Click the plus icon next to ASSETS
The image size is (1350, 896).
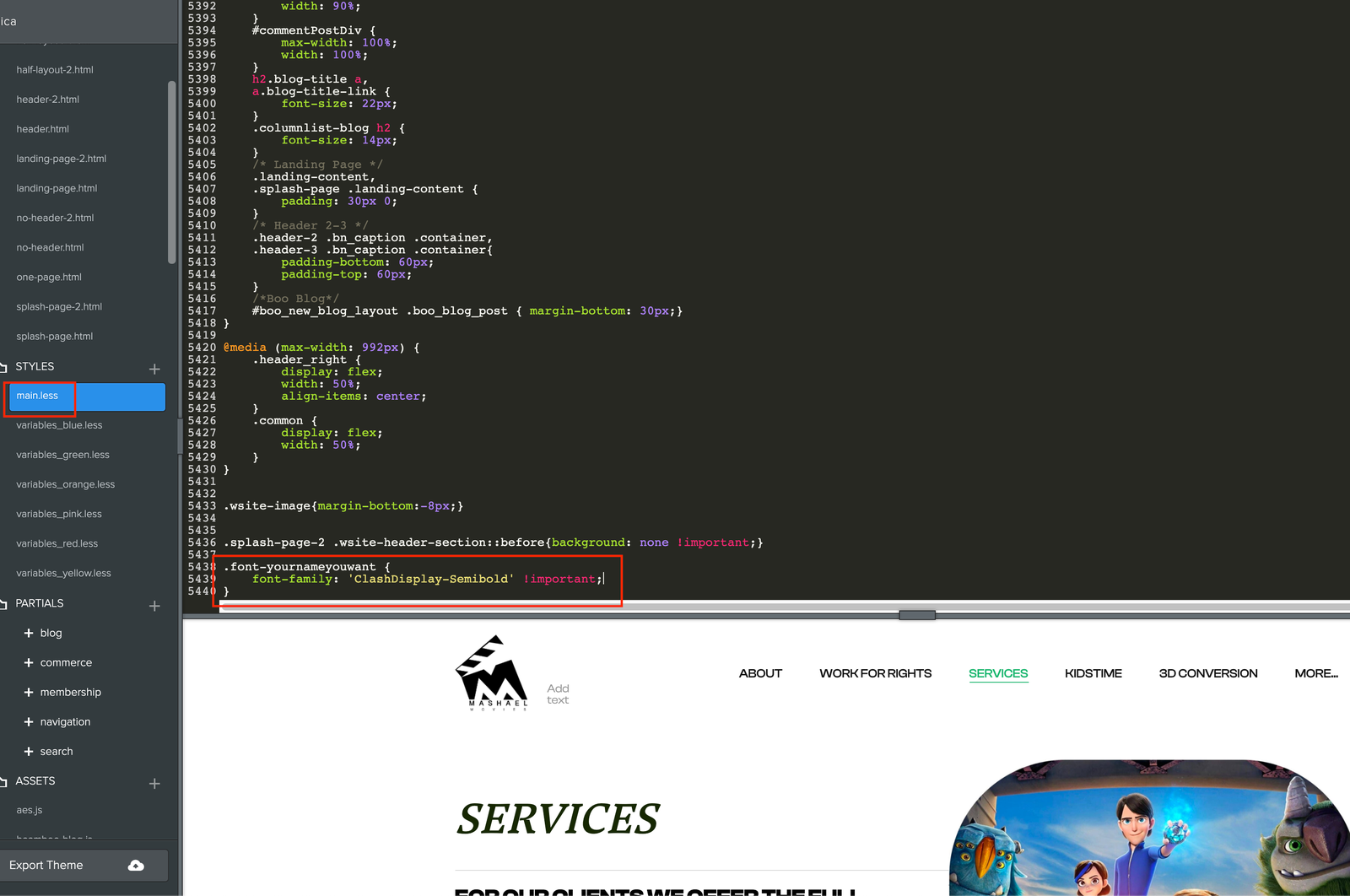tap(154, 783)
